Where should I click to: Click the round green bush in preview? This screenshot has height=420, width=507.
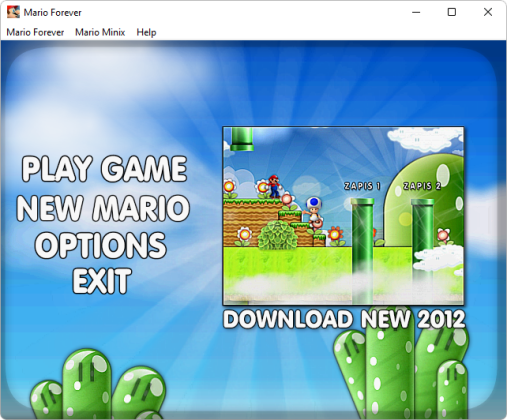(278, 235)
